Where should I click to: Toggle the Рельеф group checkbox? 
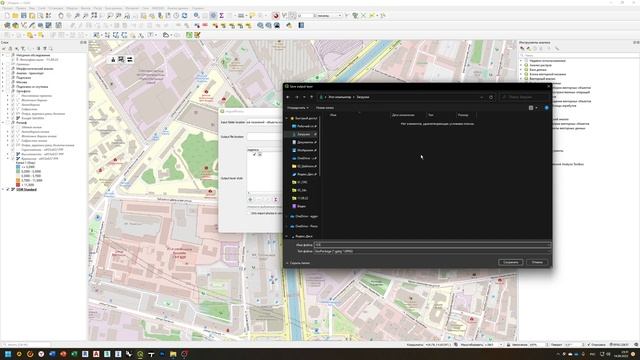[8, 122]
